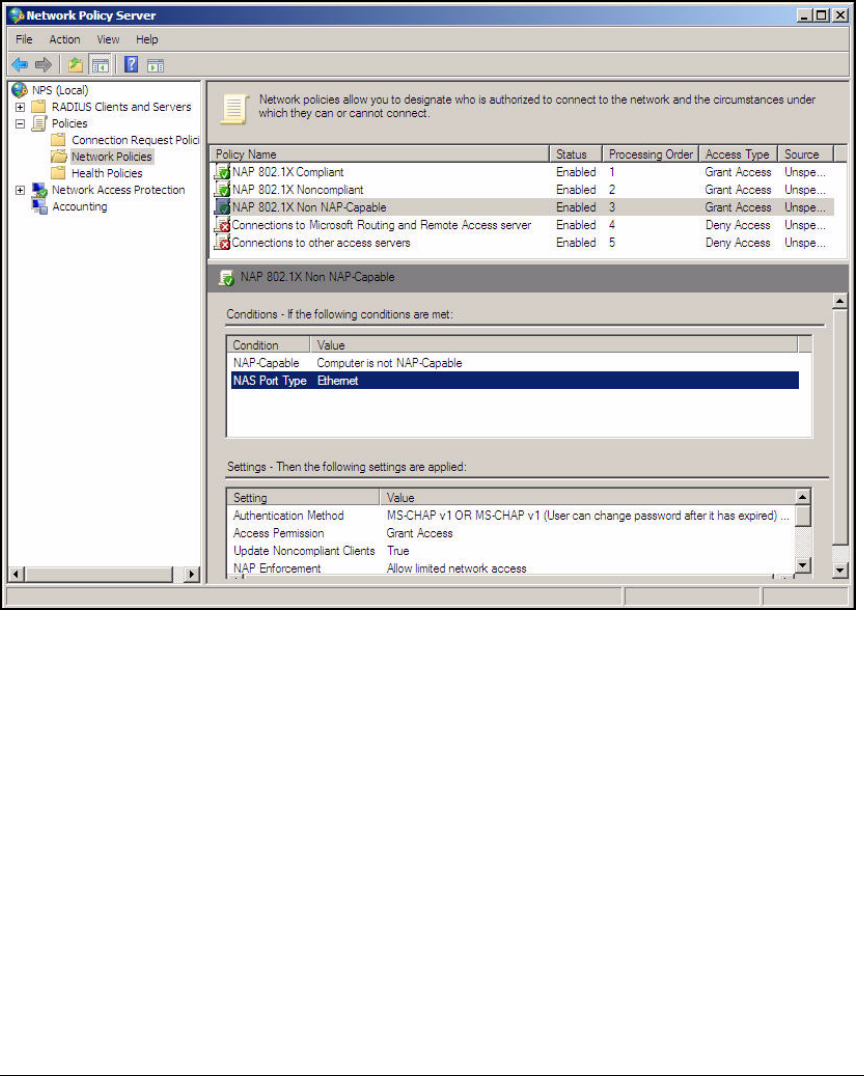The width and height of the screenshot is (864, 1076).
Task: Open the Help menu
Action: 147,39
